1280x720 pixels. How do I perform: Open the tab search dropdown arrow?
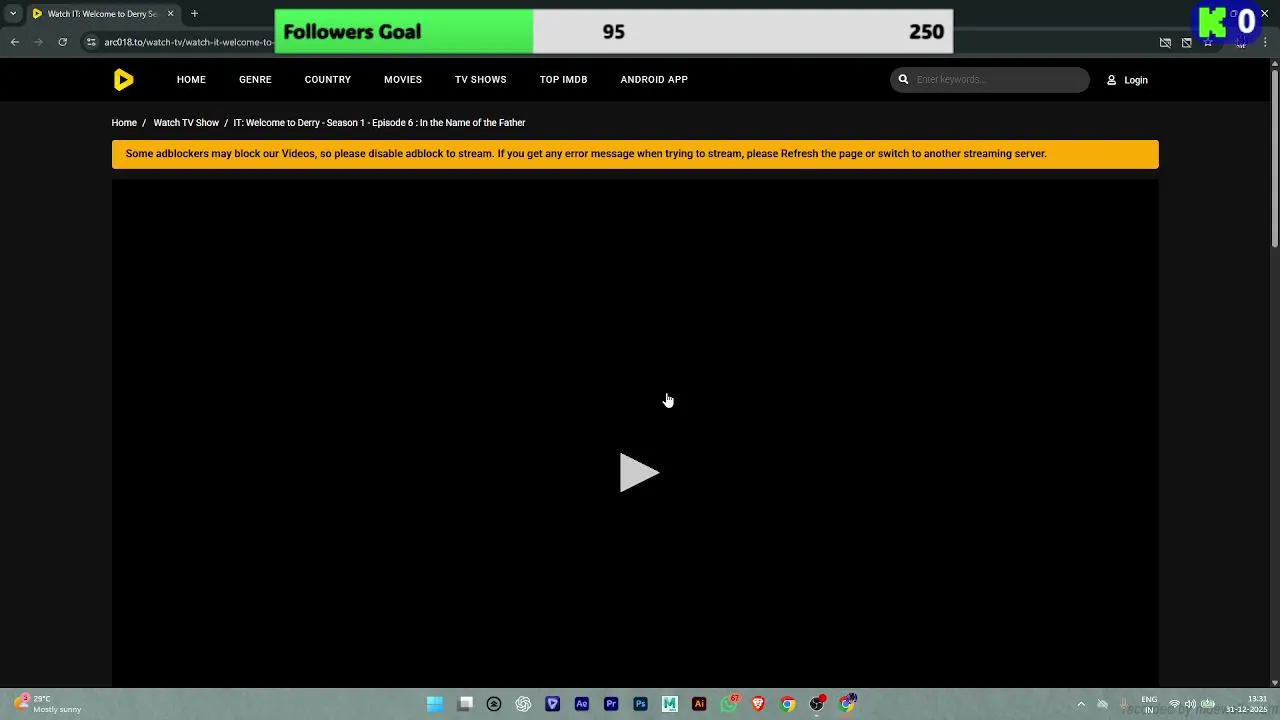coord(13,14)
